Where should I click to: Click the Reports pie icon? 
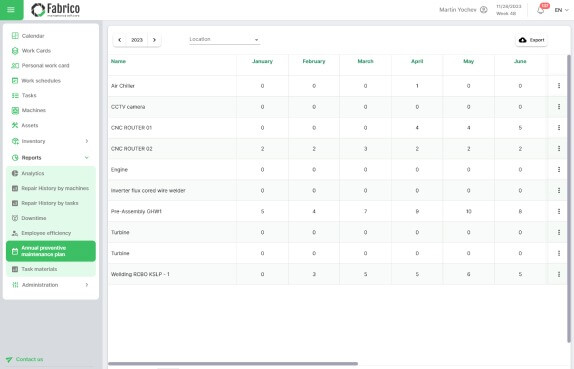tap(15, 158)
